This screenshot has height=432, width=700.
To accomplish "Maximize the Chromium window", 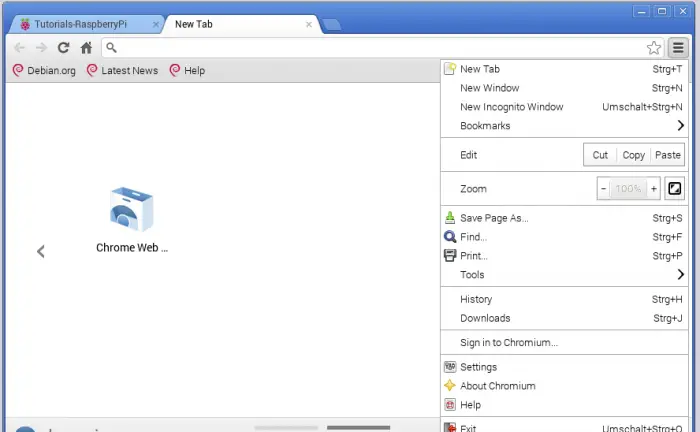I will point(662,11).
